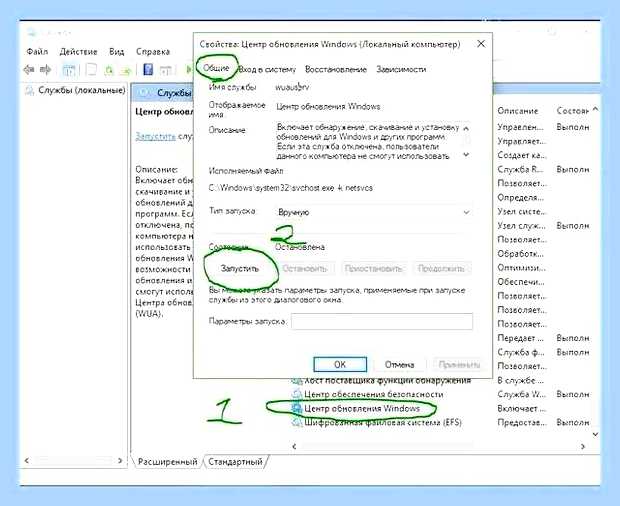Click the Приостановить button
The image size is (620, 506).
tap(373, 269)
